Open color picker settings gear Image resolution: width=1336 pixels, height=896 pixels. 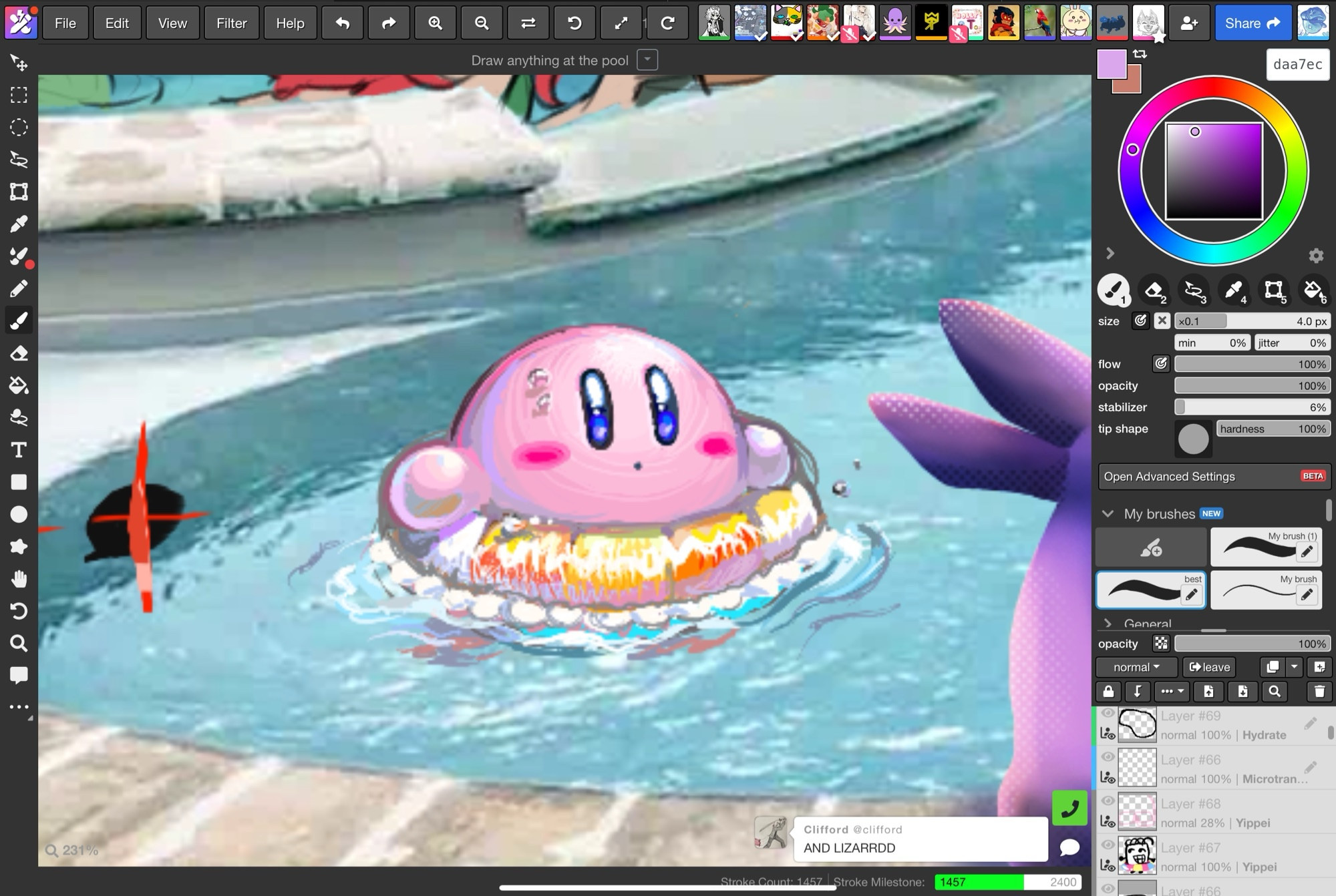(x=1316, y=256)
